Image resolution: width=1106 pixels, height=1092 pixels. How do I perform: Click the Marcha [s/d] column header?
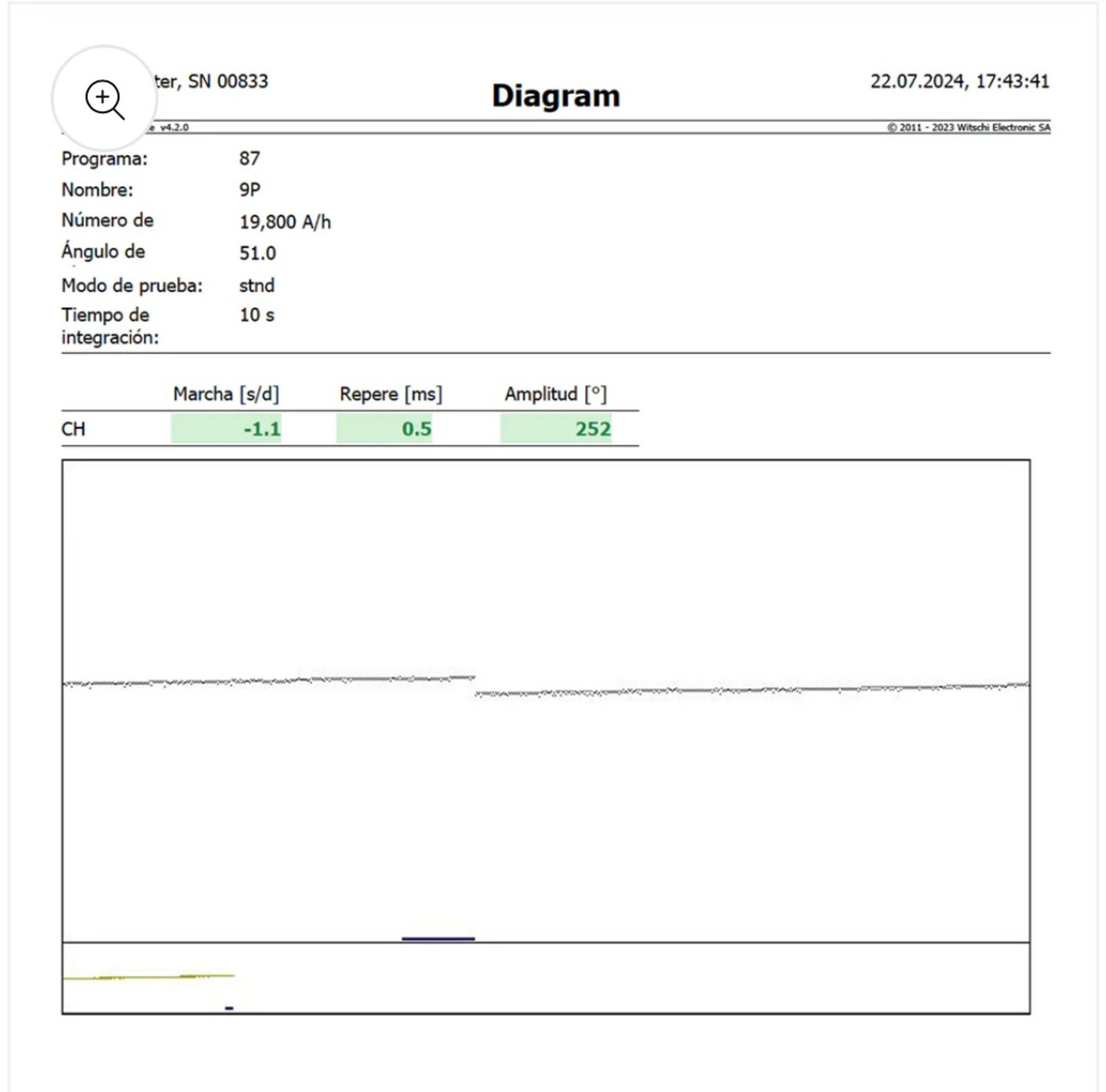[226, 394]
